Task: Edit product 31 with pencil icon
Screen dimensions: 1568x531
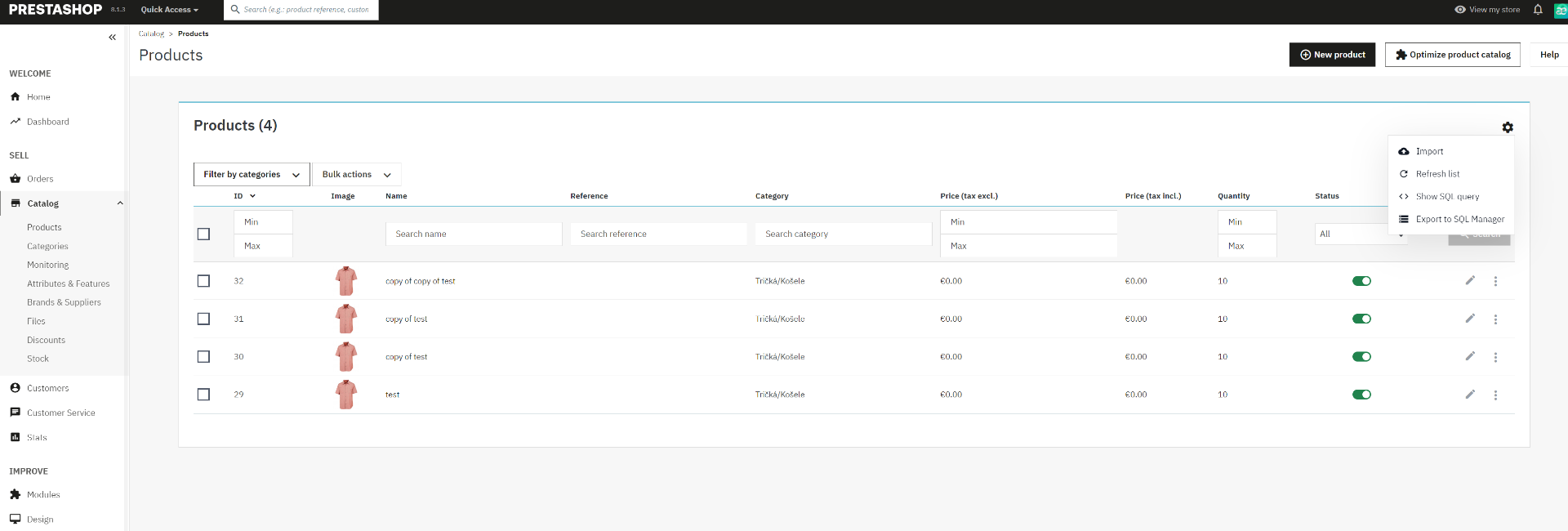Action: [1470, 319]
